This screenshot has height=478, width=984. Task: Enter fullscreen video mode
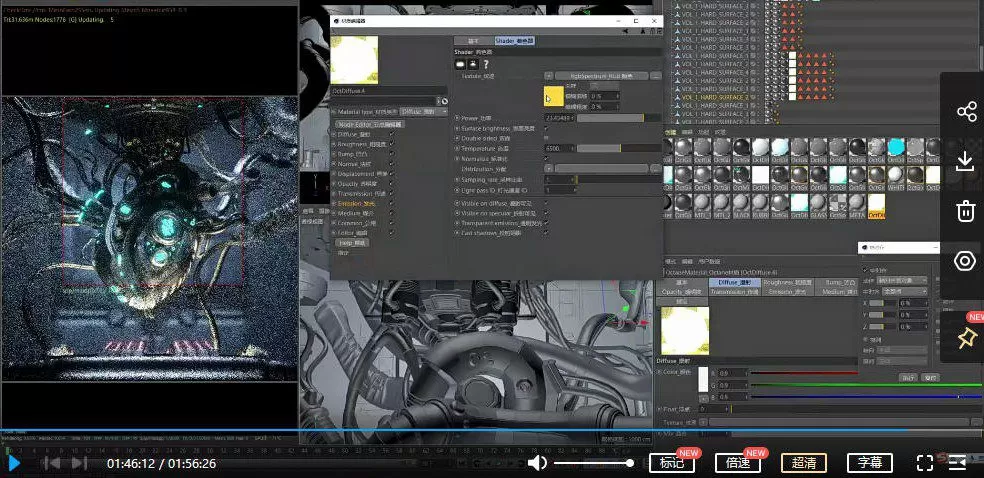(x=925, y=462)
